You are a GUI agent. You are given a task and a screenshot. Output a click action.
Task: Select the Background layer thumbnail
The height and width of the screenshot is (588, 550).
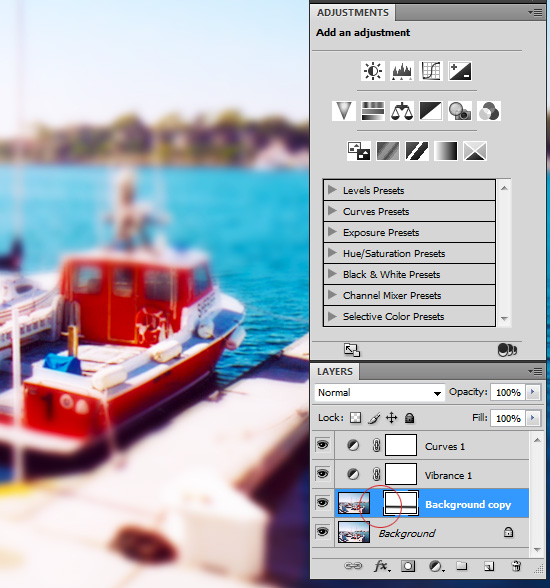tap(354, 532)
